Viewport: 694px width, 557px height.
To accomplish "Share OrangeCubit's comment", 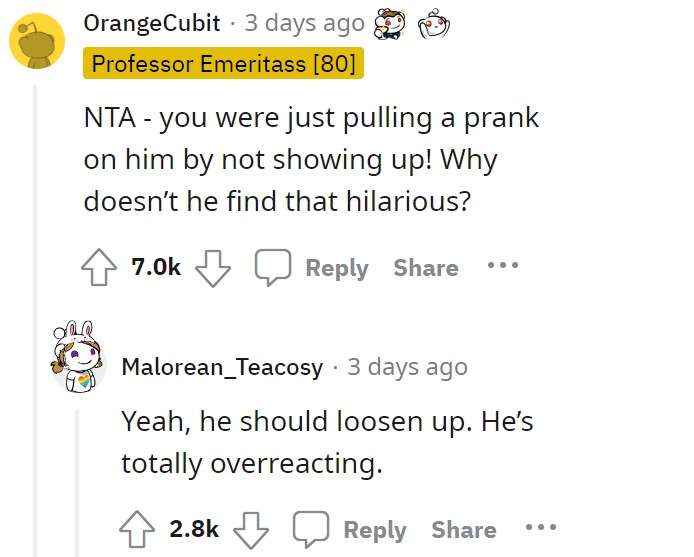I will pyautogui.click(x=426, y=267).
